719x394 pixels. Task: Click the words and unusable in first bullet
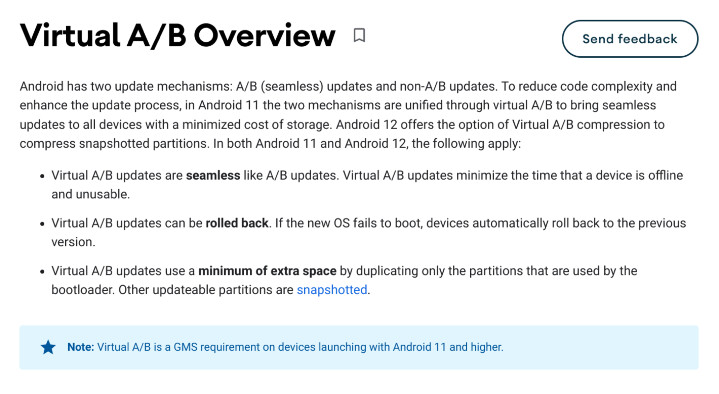click(x=89, y=194)
